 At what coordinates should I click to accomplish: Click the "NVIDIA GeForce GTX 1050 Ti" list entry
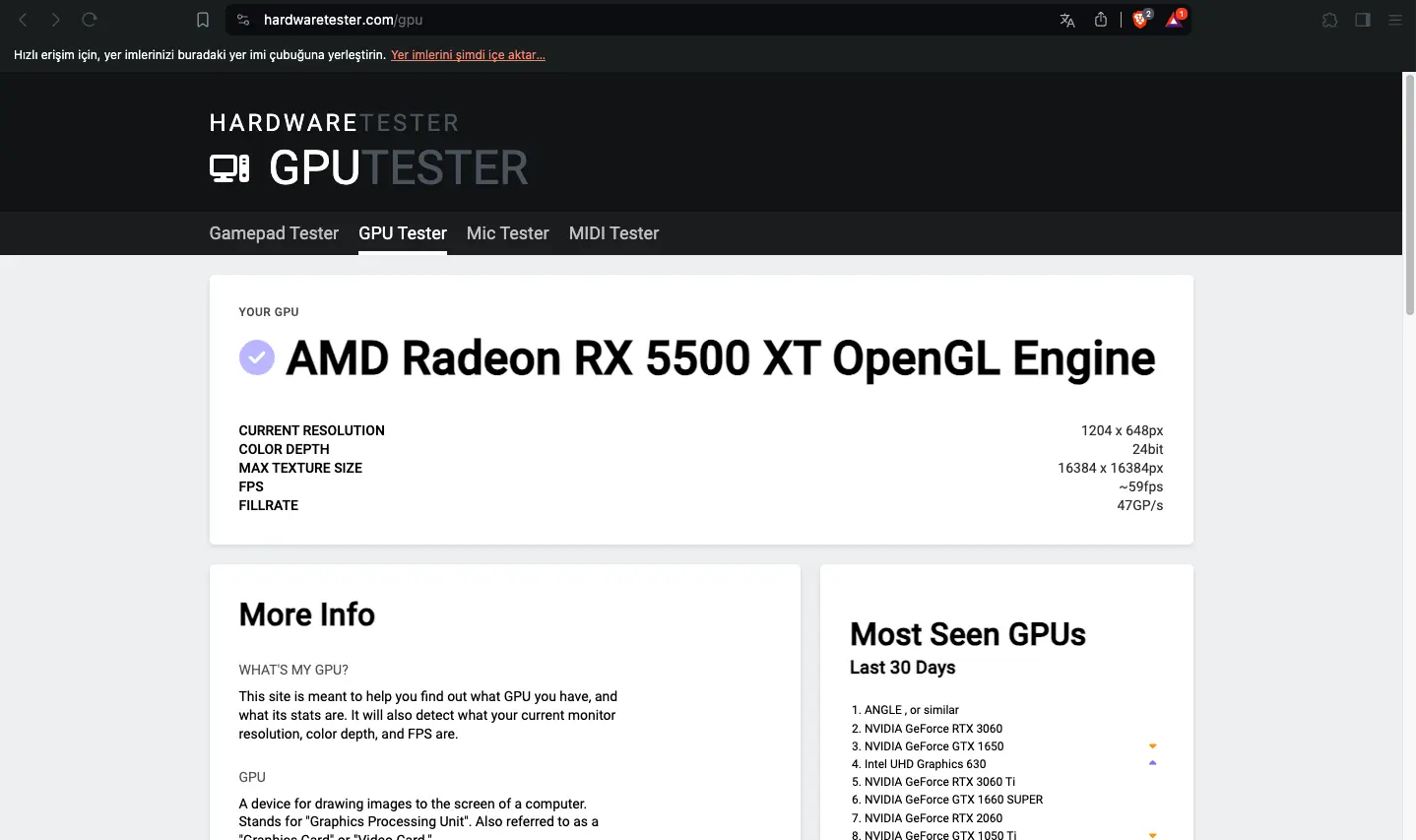coord(940,834)
